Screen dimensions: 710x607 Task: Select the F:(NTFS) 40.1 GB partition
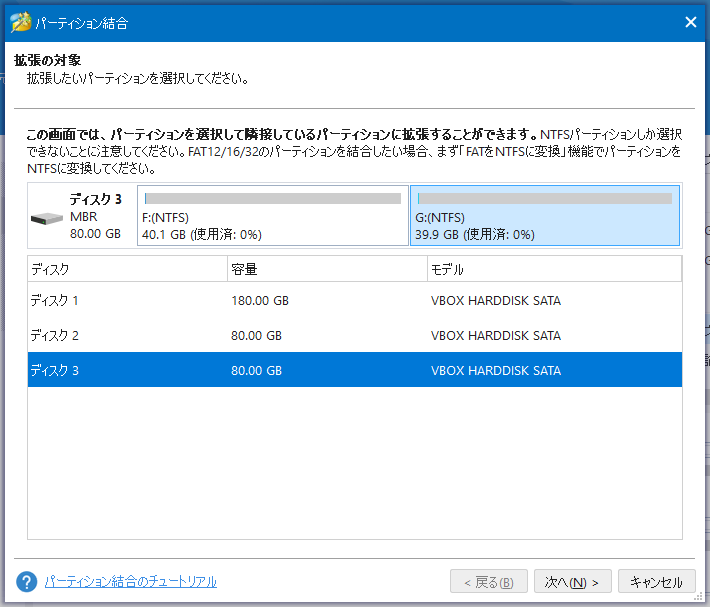point(273,215)
